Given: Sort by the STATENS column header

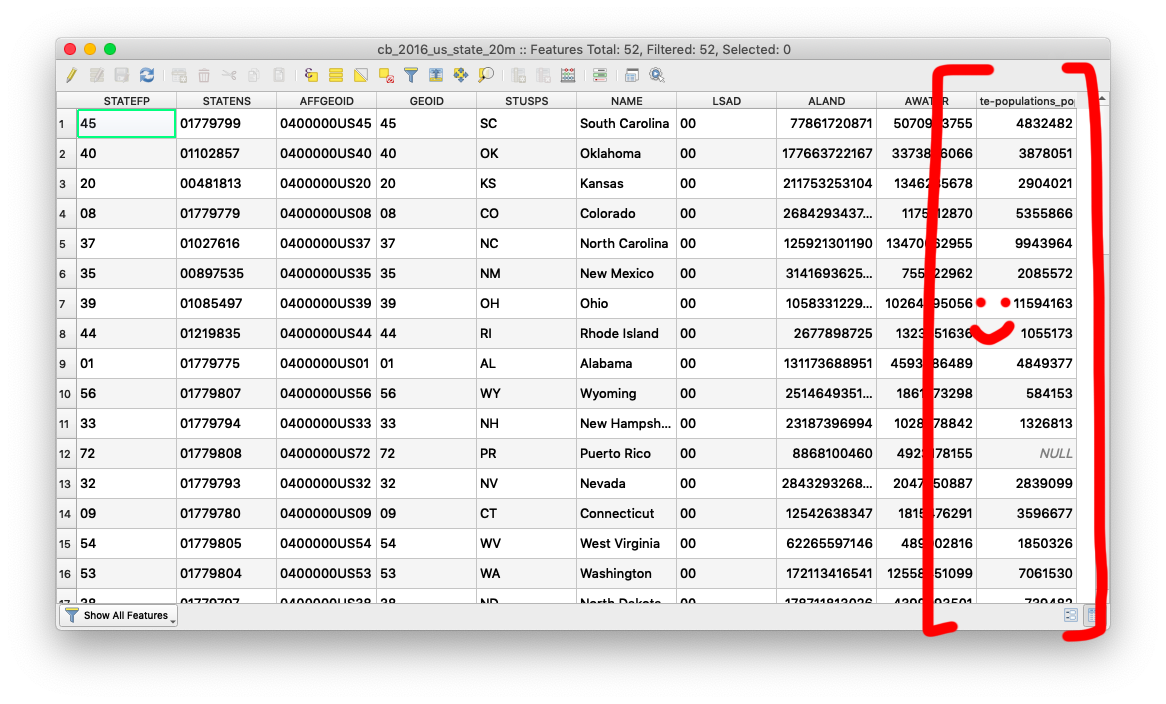Looking at the screenshot, I should point(226,100).
